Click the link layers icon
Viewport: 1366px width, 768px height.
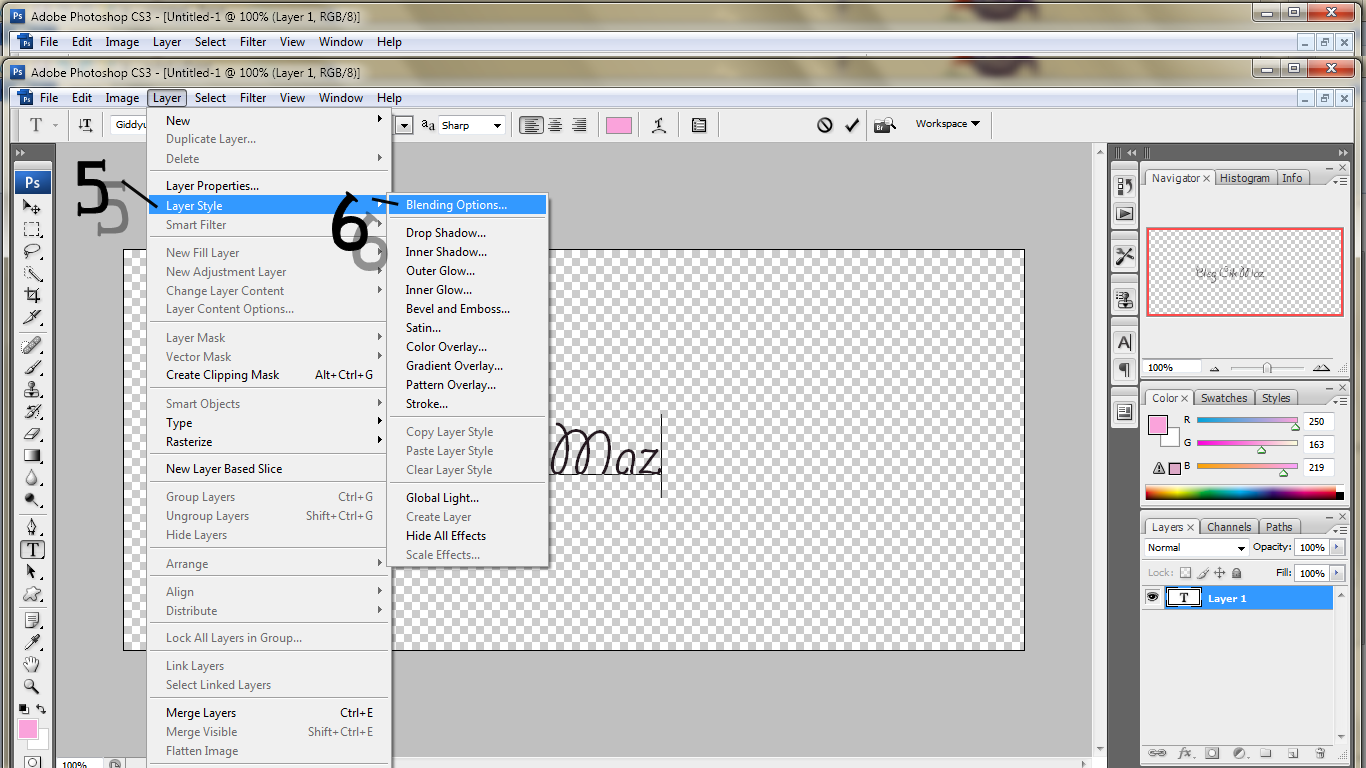coord(1158,753)
